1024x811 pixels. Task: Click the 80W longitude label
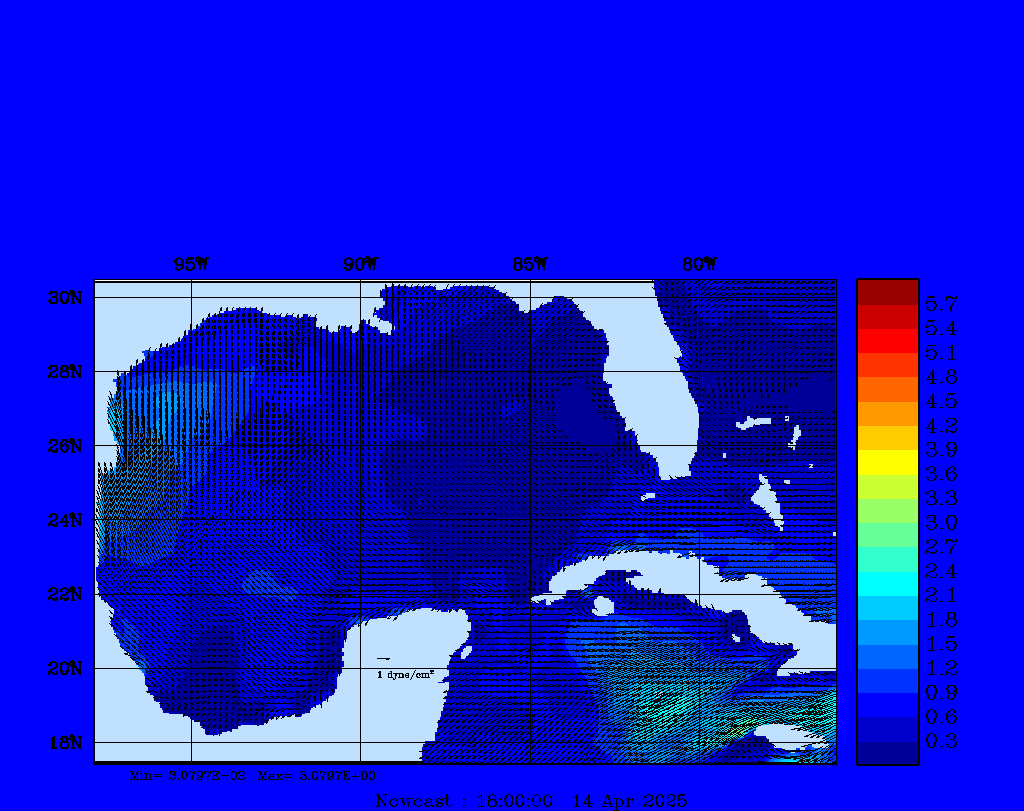coord(698,264)
